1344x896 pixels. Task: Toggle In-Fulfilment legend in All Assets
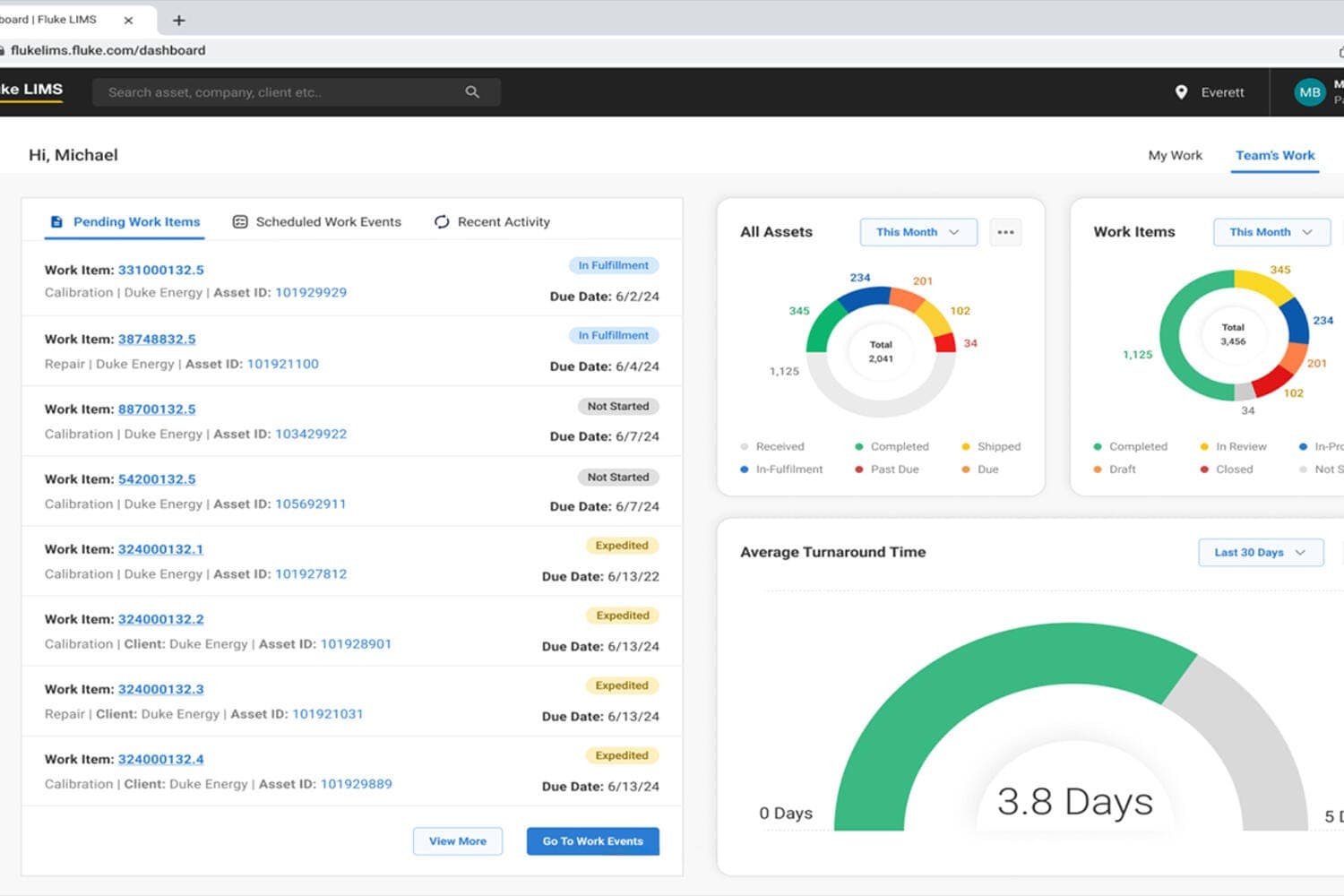click(x=781, y=470)
